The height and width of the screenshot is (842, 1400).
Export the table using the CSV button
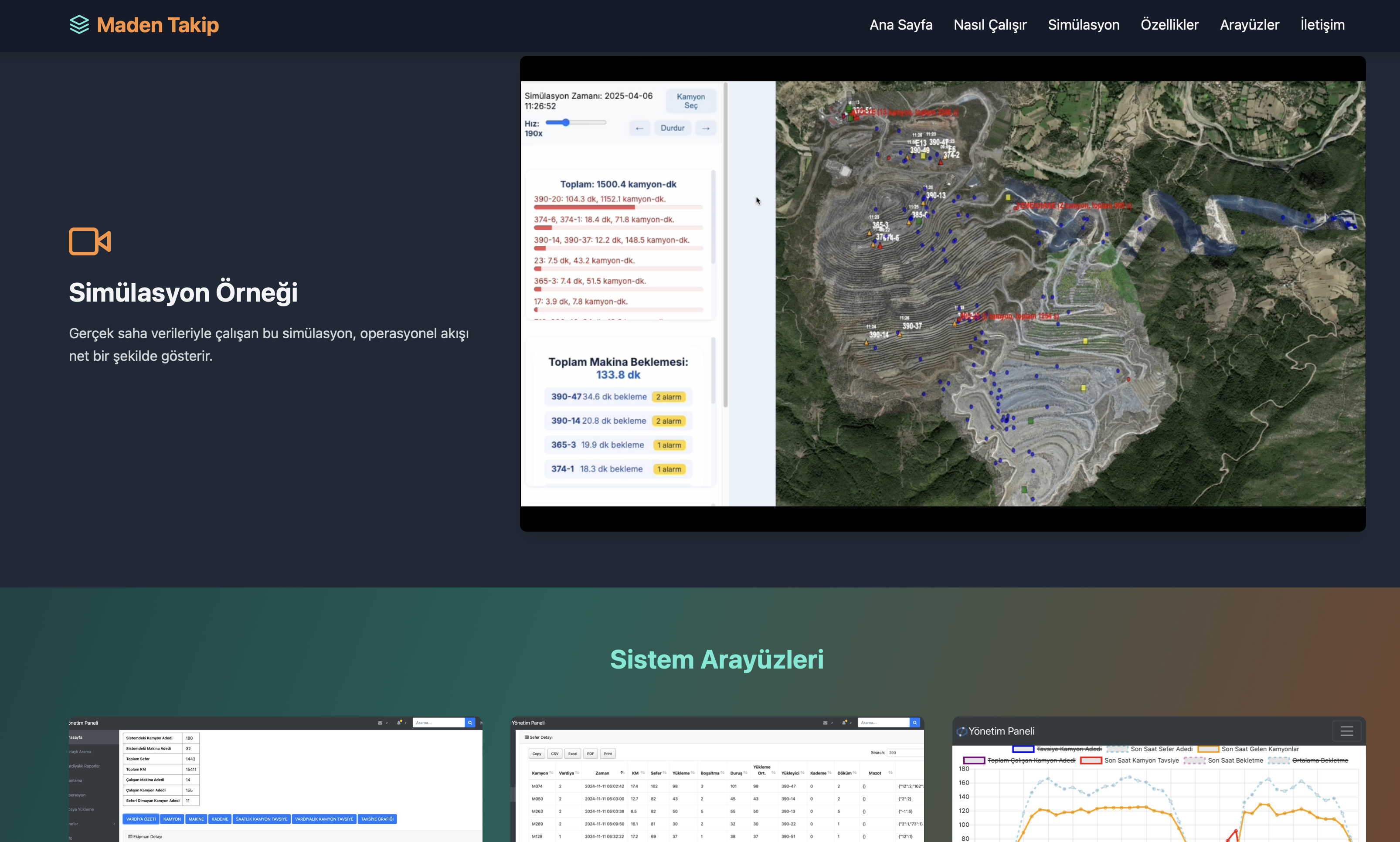coord(555,754)
